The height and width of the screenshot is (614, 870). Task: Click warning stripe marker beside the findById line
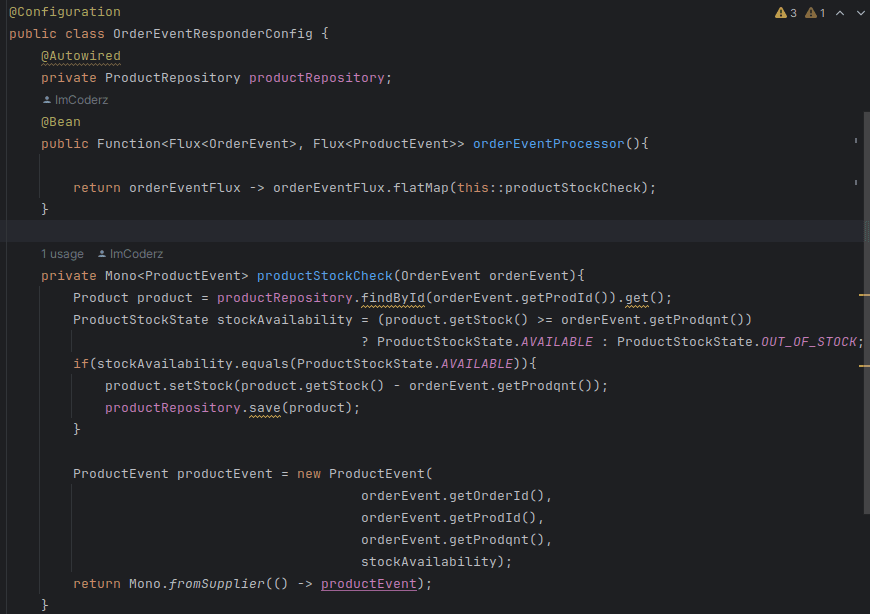864,297
